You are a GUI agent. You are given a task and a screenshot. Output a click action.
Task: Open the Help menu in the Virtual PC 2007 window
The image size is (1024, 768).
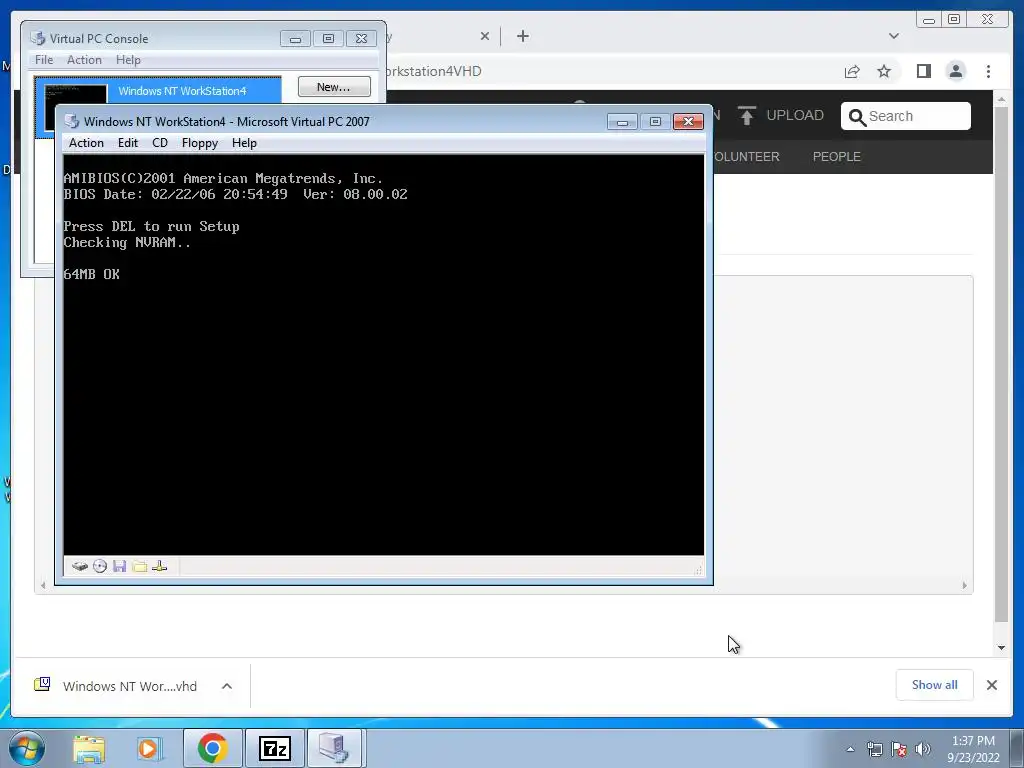click(x=244, y=143)
